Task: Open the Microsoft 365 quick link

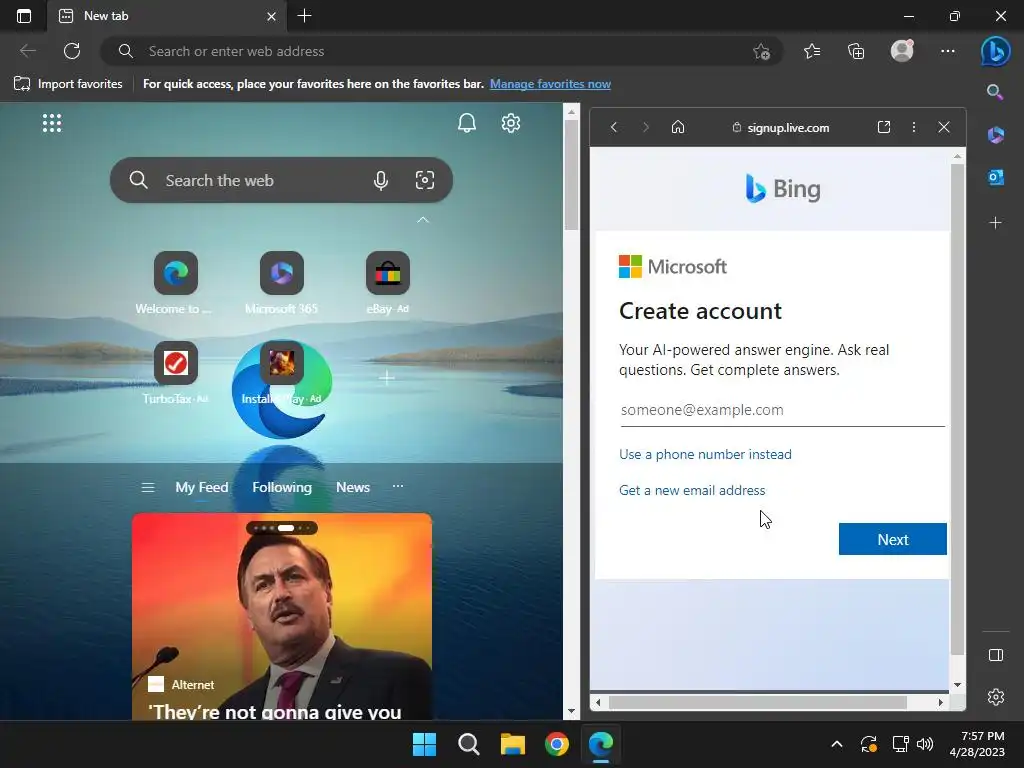Action: point(281,283)
